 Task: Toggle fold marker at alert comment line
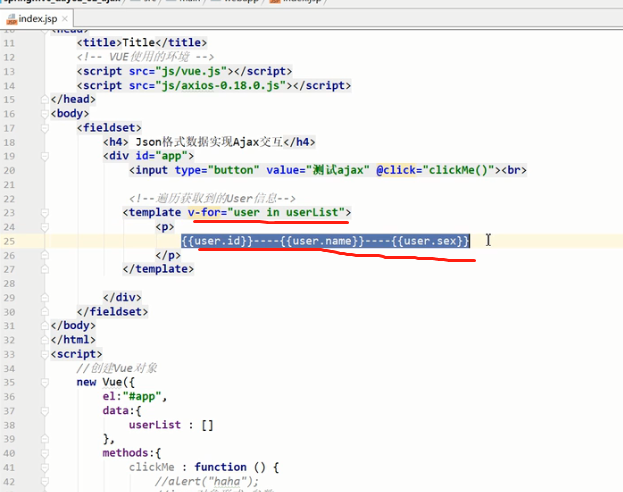[x=45, y=482]
